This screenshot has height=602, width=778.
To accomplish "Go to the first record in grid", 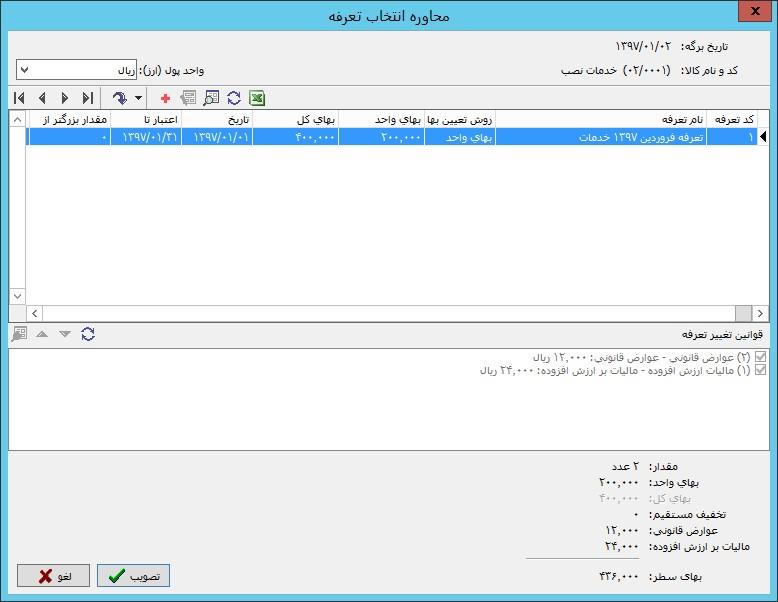I will tap(19, 98).
